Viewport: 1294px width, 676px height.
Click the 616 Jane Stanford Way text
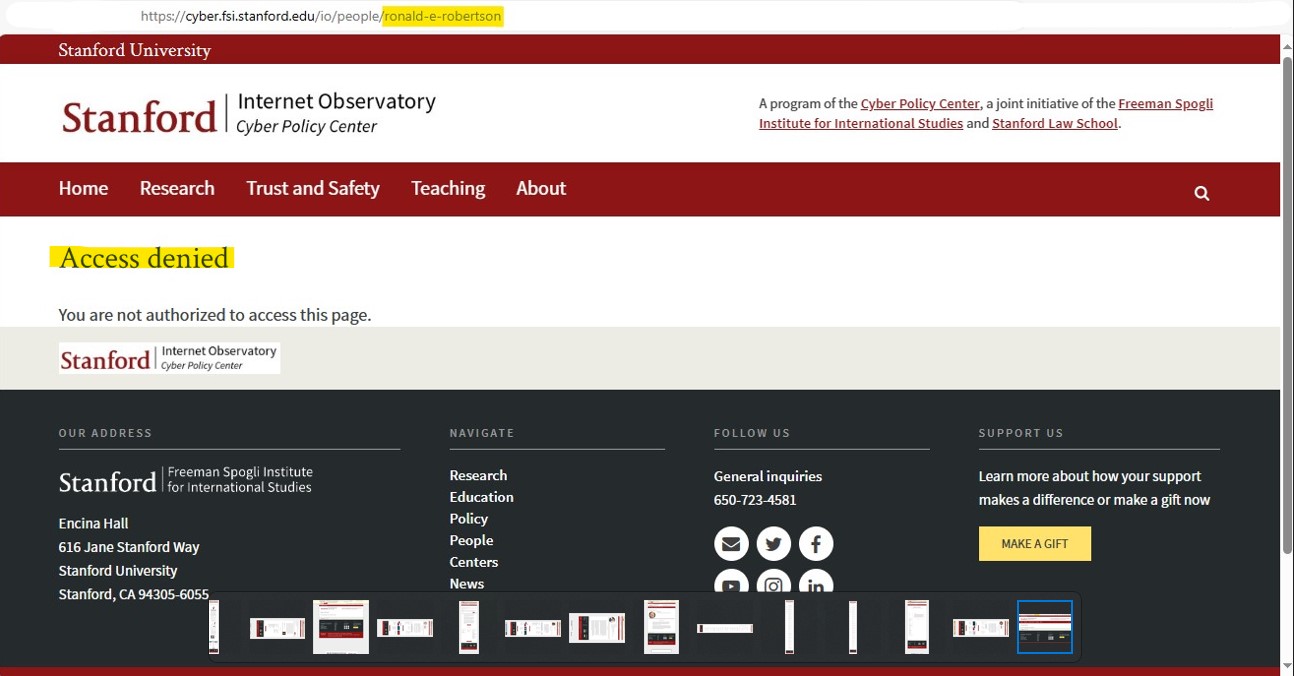tap(129, 547)
